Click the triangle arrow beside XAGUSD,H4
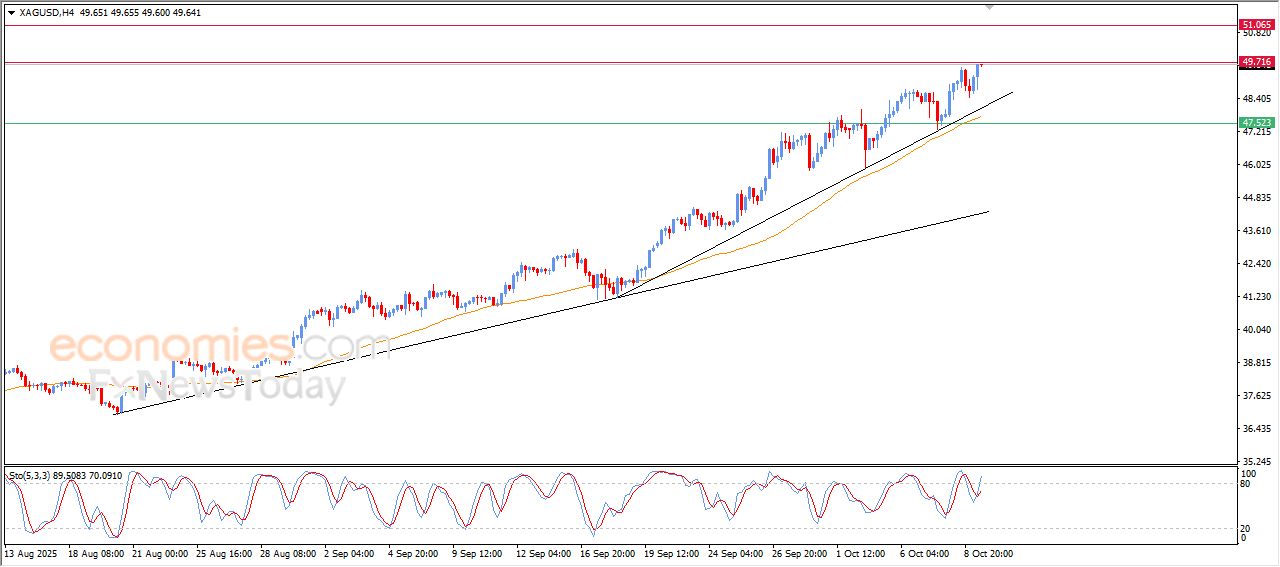 [x=11, y=13]
